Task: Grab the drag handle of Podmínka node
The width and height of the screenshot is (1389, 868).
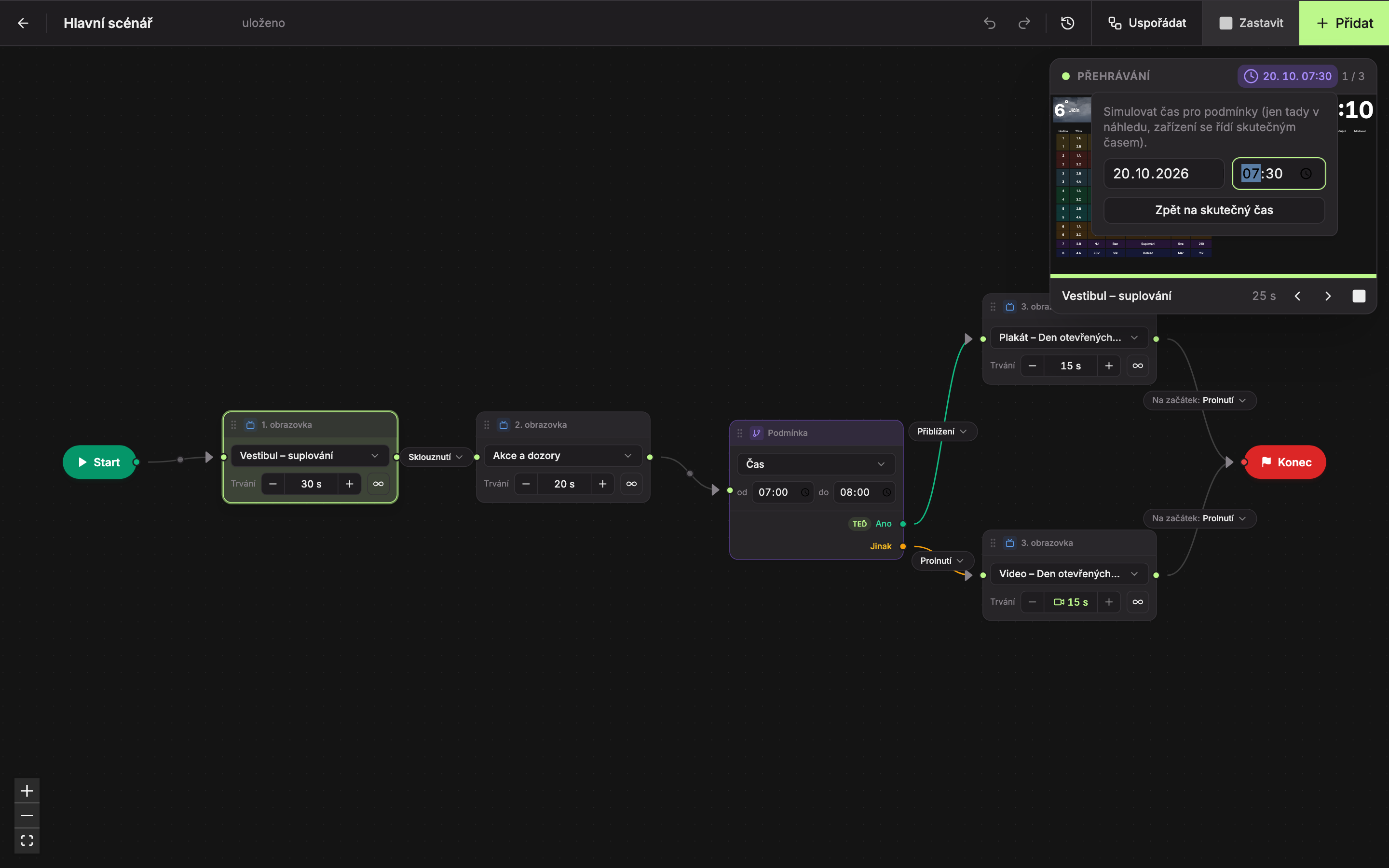Action: tap(740, 433)
